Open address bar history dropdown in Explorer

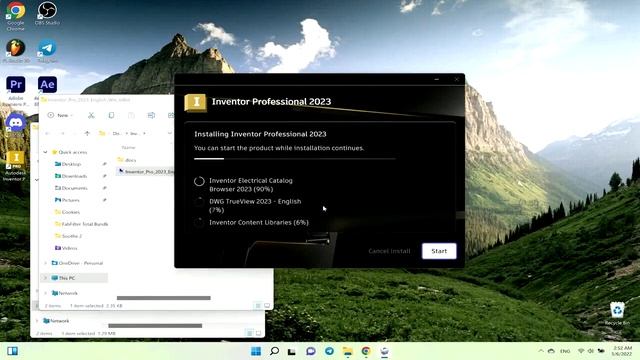[169, 133]
